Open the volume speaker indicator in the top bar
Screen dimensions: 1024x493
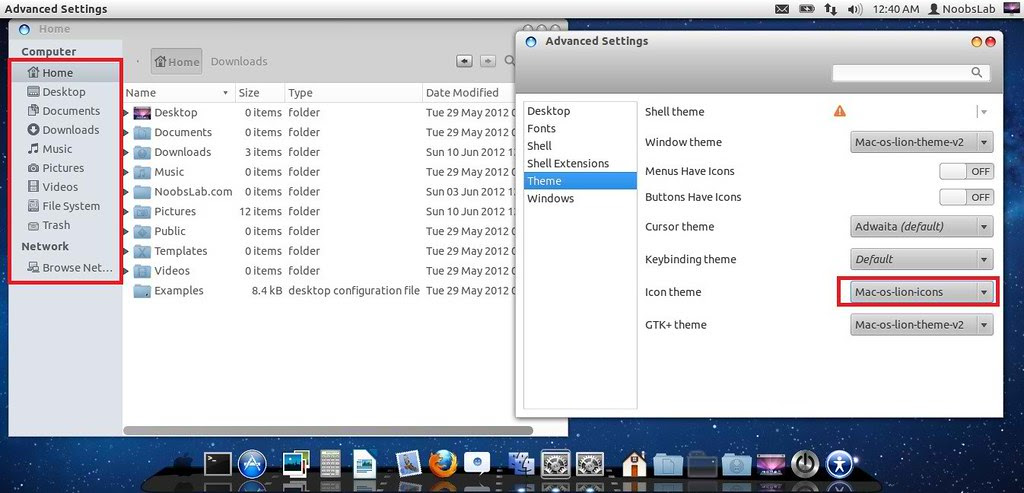coord(854,9)
